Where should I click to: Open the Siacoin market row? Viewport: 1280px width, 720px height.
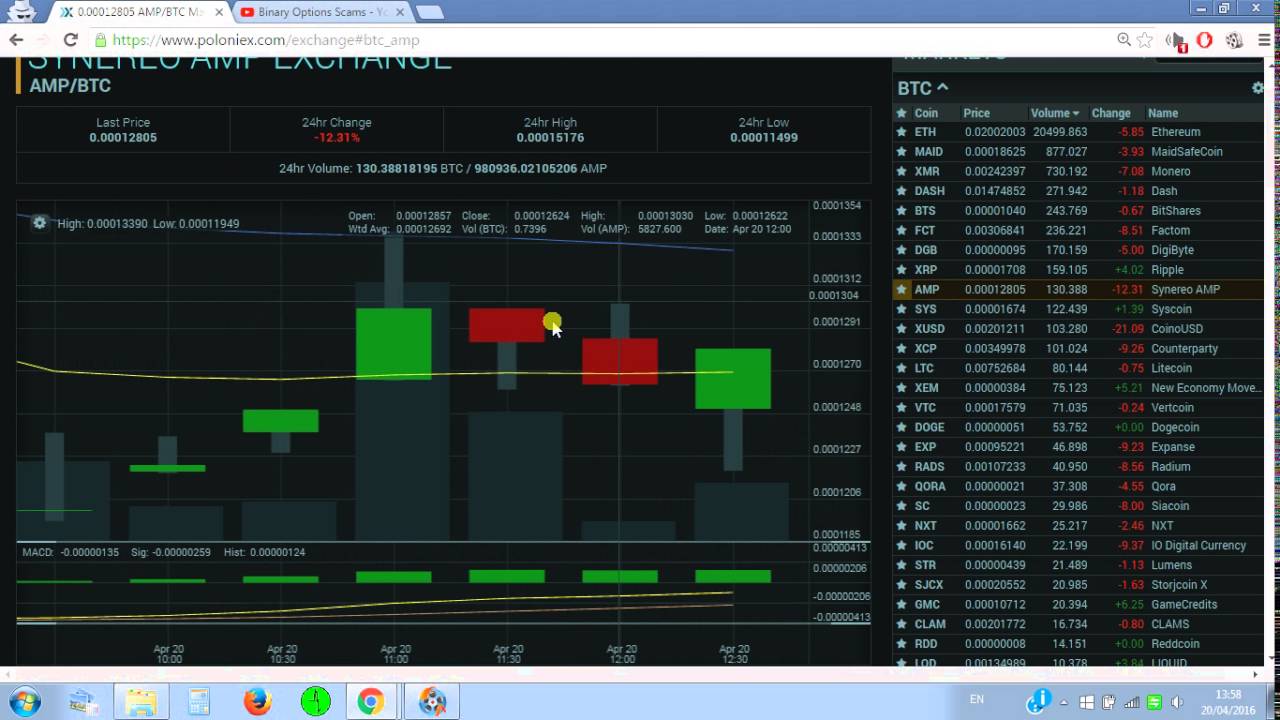[x=1078, y=506]
